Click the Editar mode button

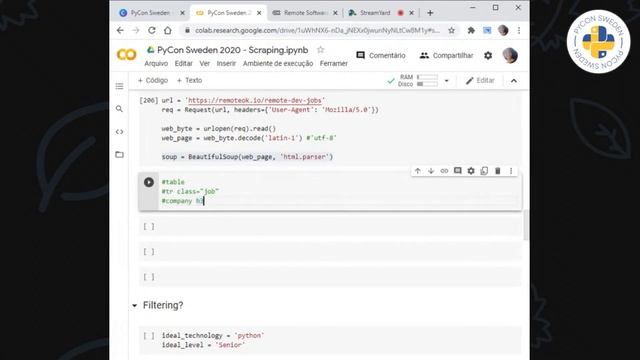click(480, 80)
